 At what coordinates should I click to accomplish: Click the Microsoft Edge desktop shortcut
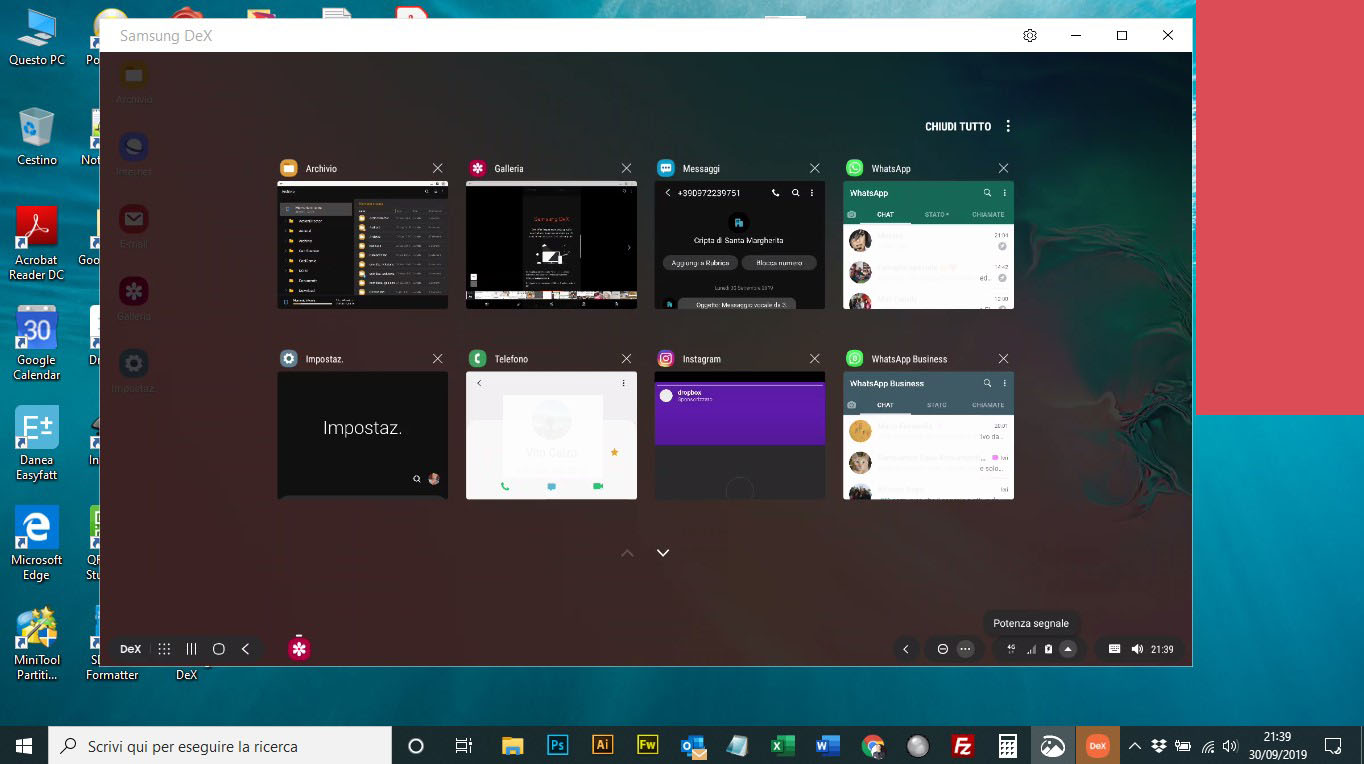tap(37, 543)
